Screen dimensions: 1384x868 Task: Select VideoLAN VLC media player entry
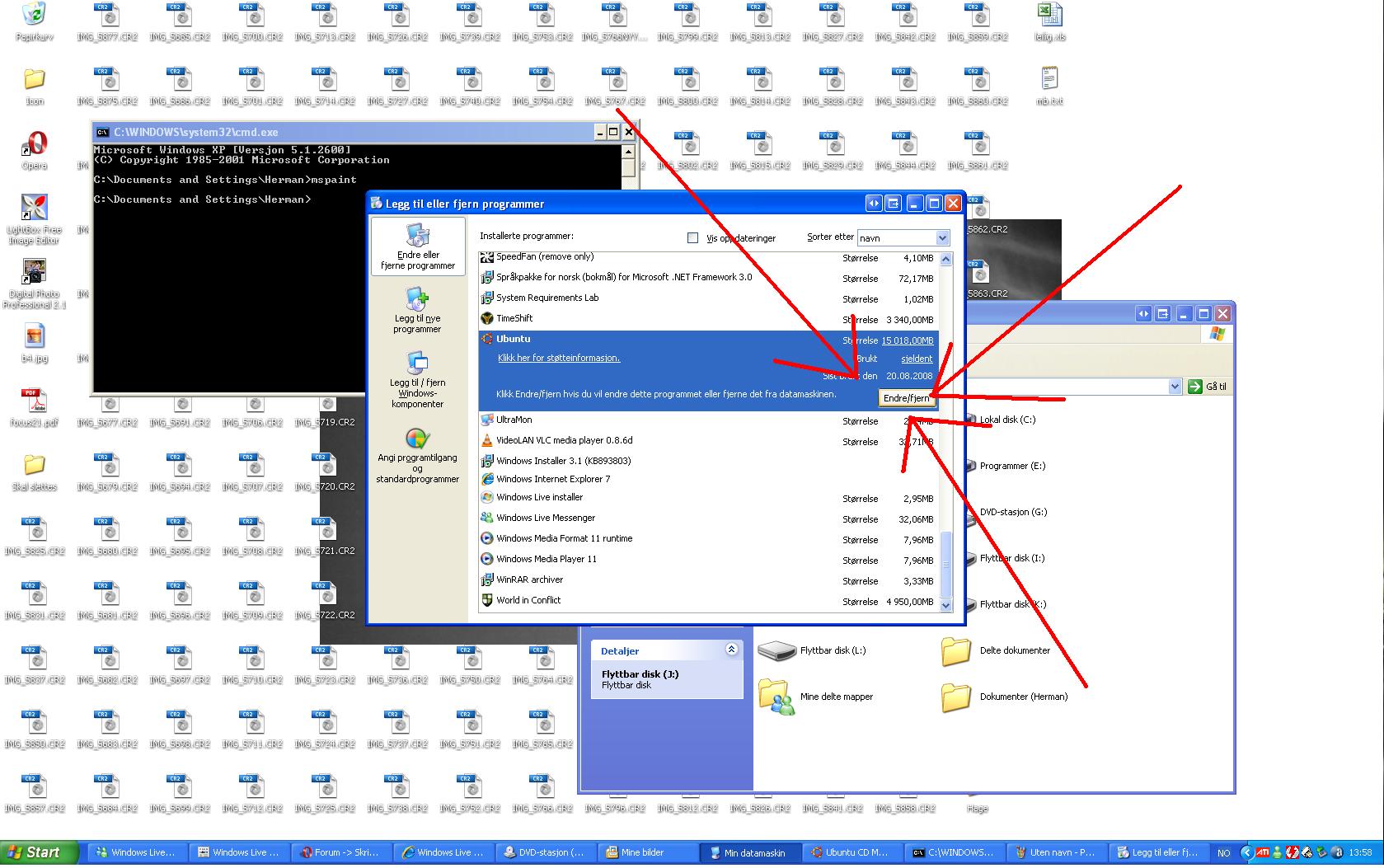pos(709,441)
